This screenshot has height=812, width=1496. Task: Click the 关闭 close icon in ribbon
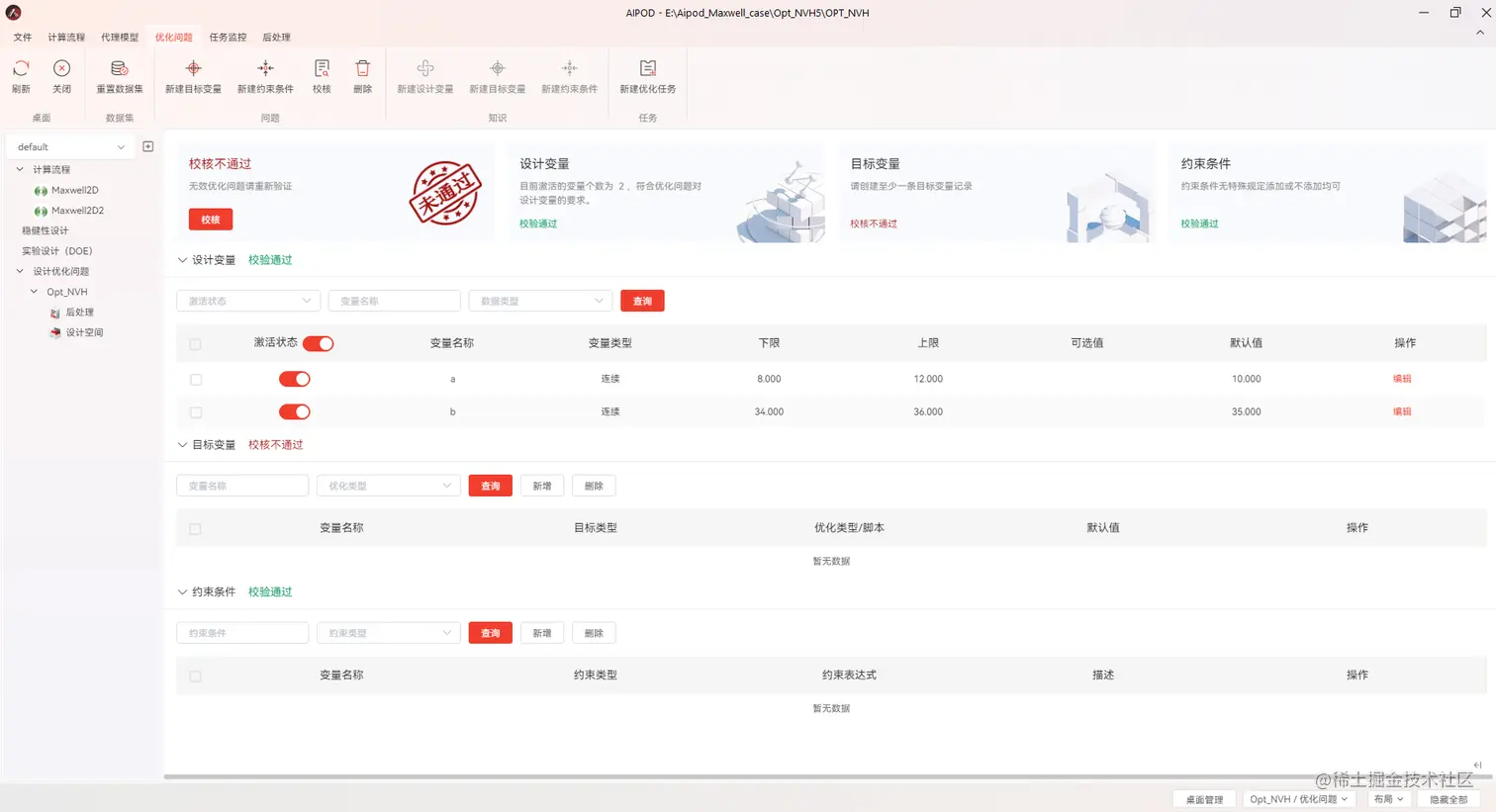pos(61,68)
